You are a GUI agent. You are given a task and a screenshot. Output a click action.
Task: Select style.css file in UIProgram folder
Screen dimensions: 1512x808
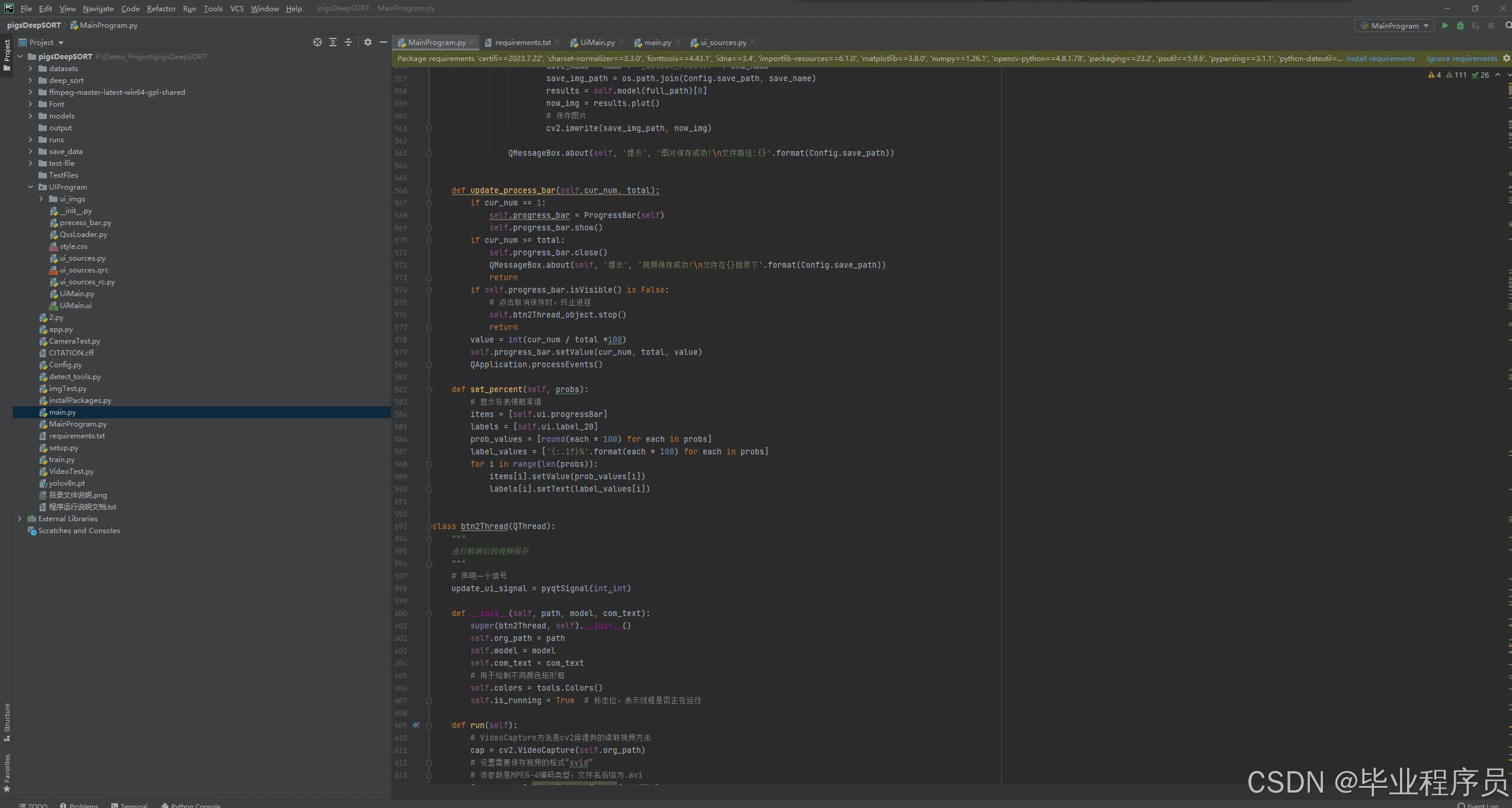tap(73, 246)
